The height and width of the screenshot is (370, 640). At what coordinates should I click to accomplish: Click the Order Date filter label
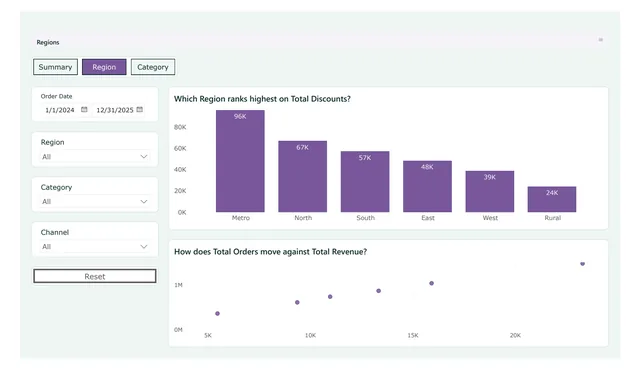[x=56, y=96]
